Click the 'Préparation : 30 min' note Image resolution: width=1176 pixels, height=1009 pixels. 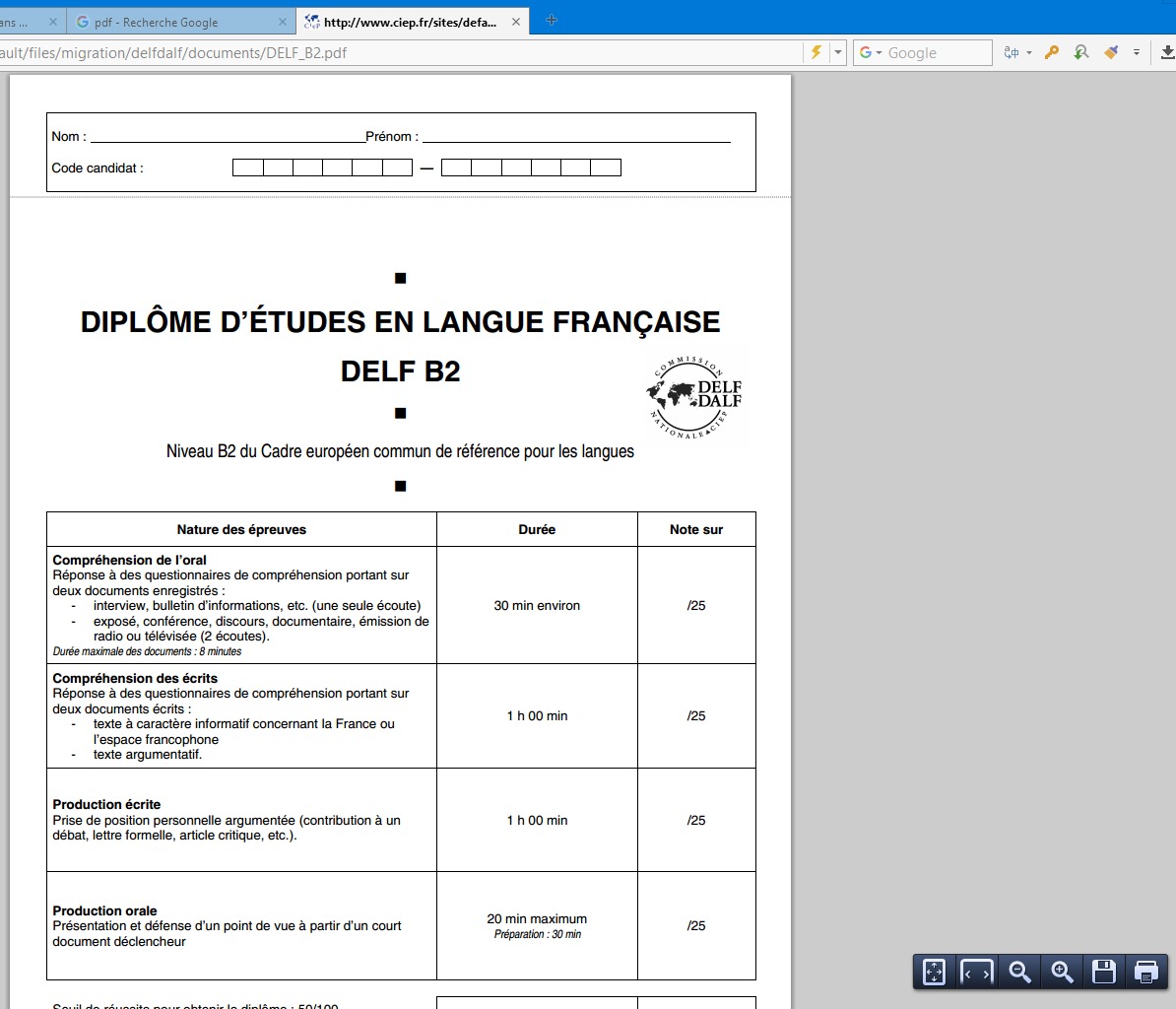538,935
